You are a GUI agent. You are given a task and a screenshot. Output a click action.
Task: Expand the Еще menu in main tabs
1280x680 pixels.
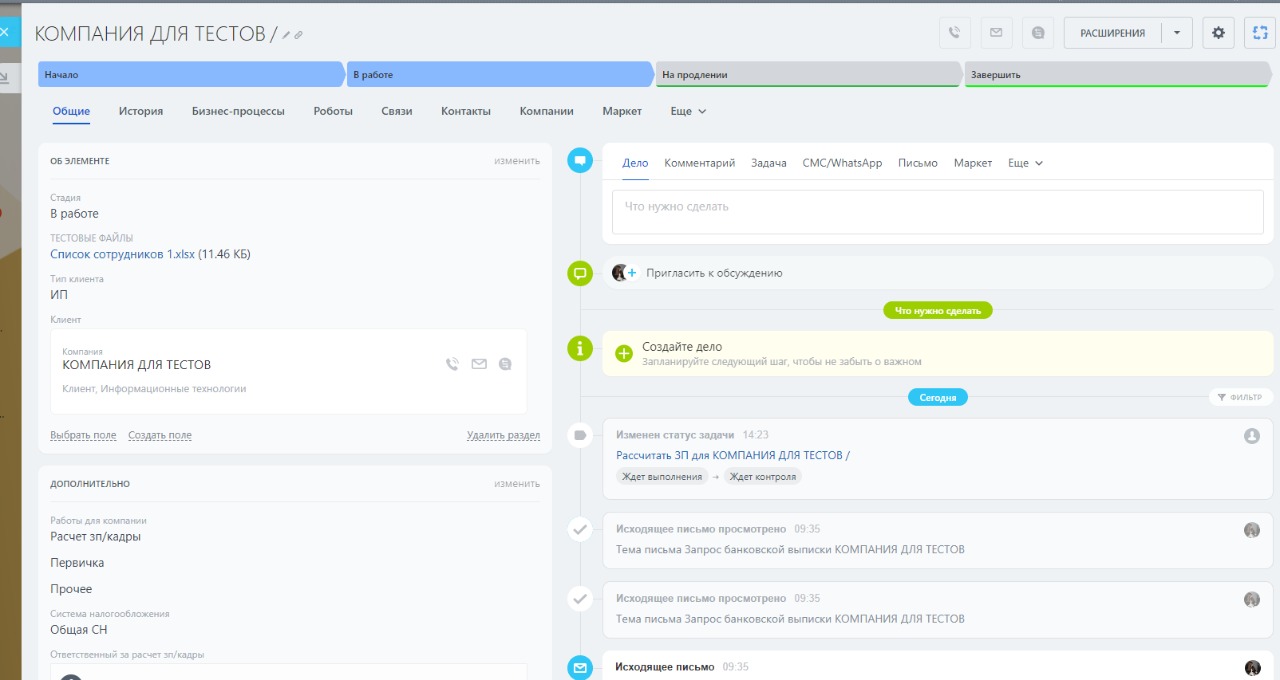(688, 111)
